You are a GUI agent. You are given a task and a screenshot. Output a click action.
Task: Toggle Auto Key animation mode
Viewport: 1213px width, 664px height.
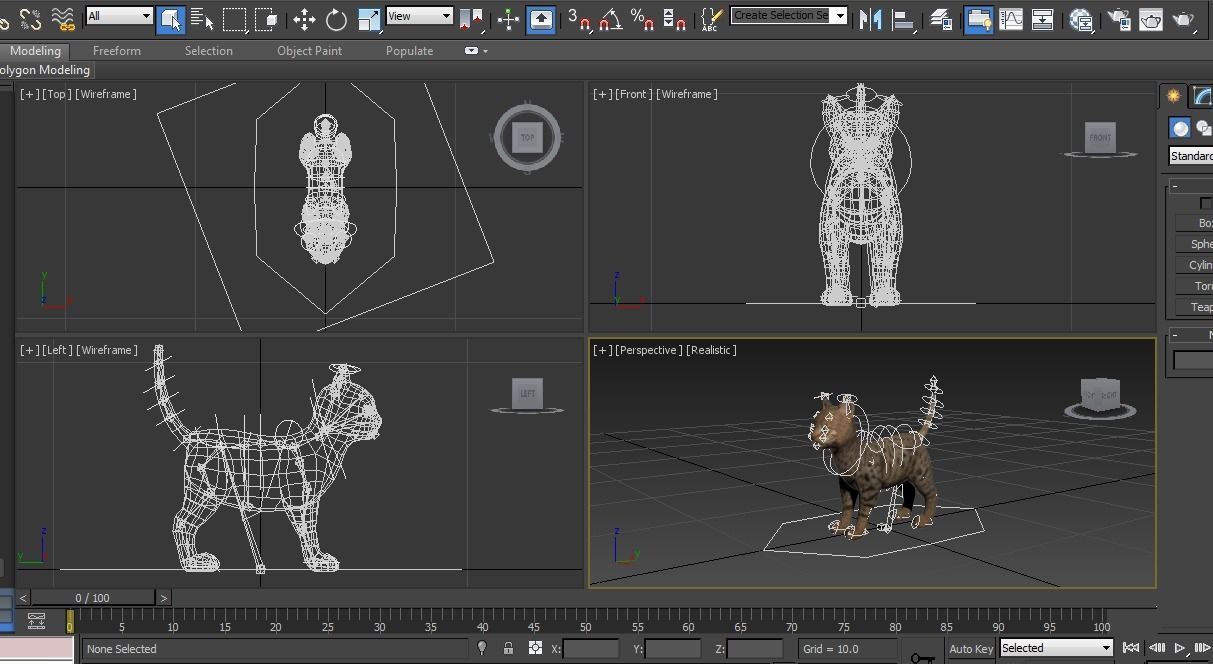(x=971, y=649)
